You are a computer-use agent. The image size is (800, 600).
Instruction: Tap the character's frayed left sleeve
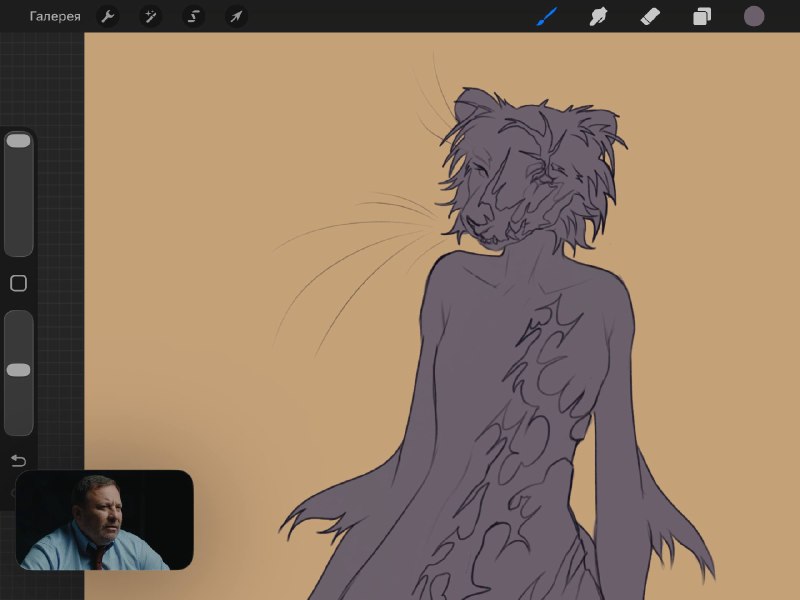[337, 510]
